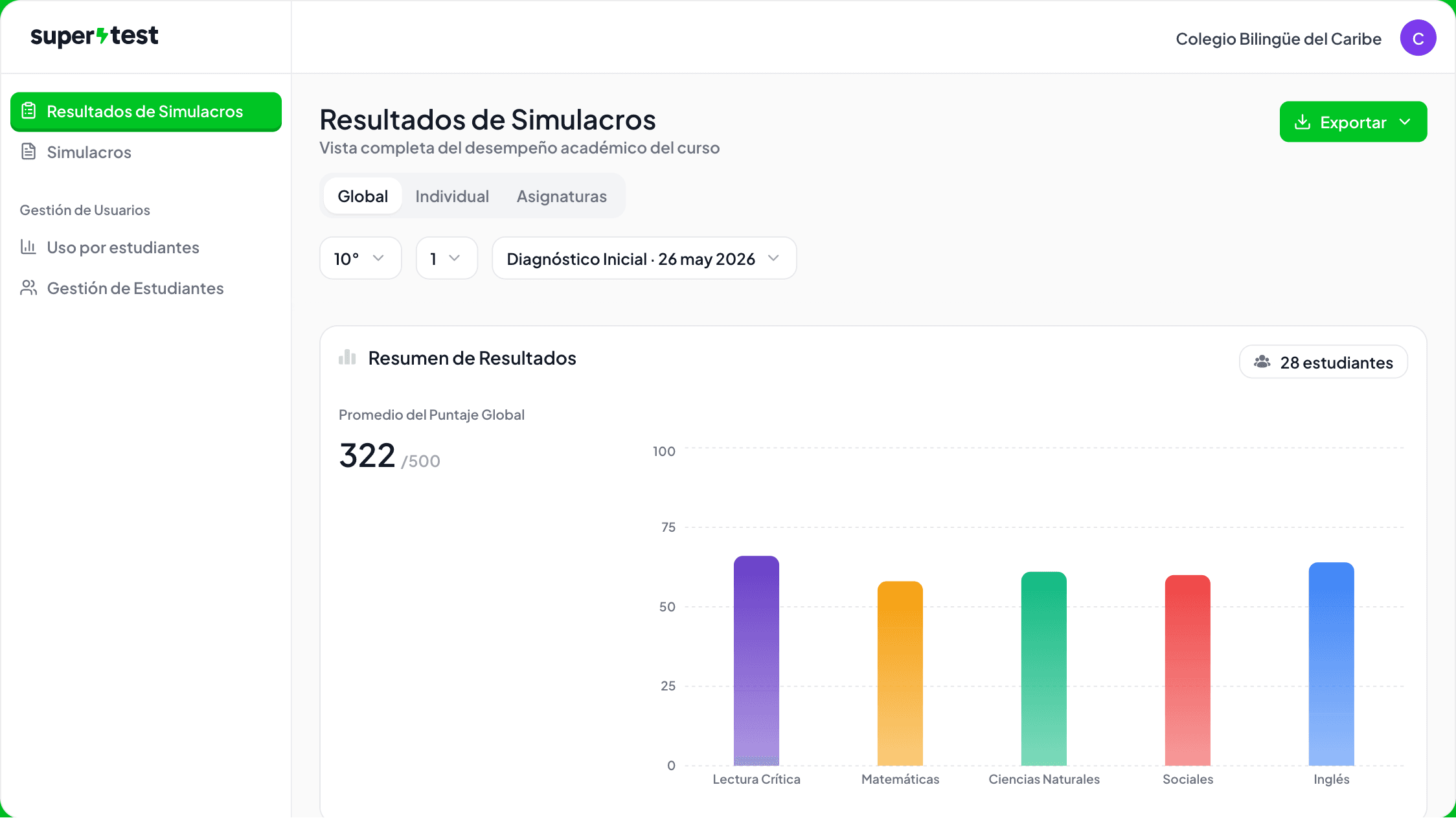The image size is (1456, 820).
Task: Click the 100 y-axis label
Action: pyautogui.click(x=664, y=451)
